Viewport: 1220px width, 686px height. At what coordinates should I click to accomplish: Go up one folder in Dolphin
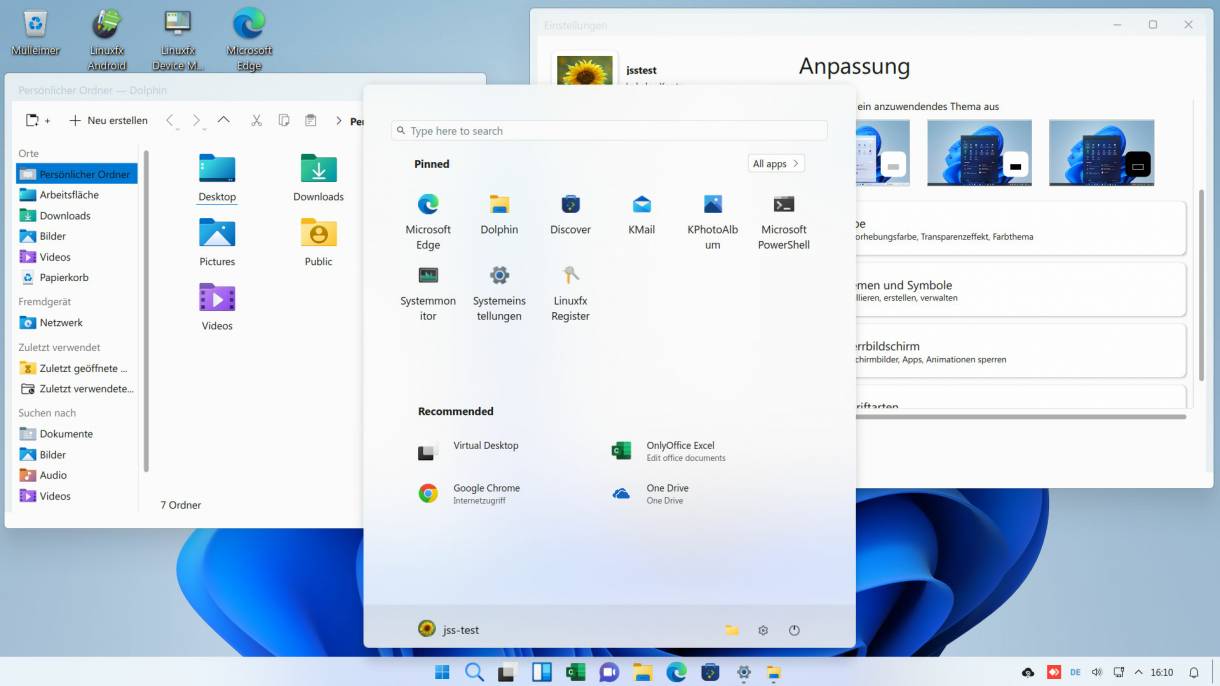coord(223,120)
